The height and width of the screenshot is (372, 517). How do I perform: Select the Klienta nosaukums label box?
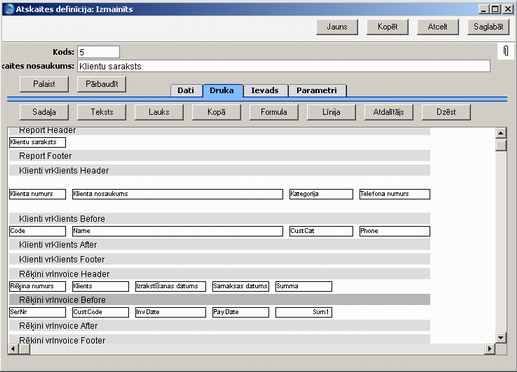point(178,194)
